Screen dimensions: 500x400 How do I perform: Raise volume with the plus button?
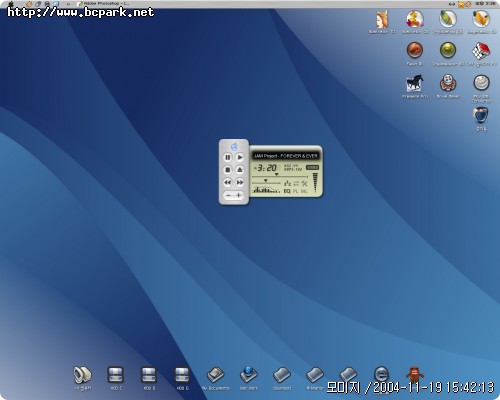239,195
